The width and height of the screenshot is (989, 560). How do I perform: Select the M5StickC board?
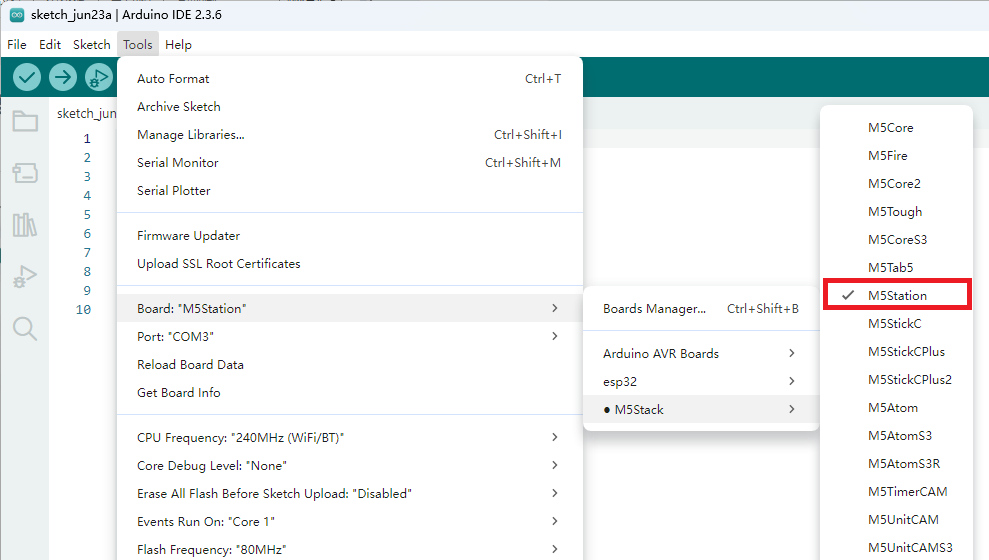(896, 324)
